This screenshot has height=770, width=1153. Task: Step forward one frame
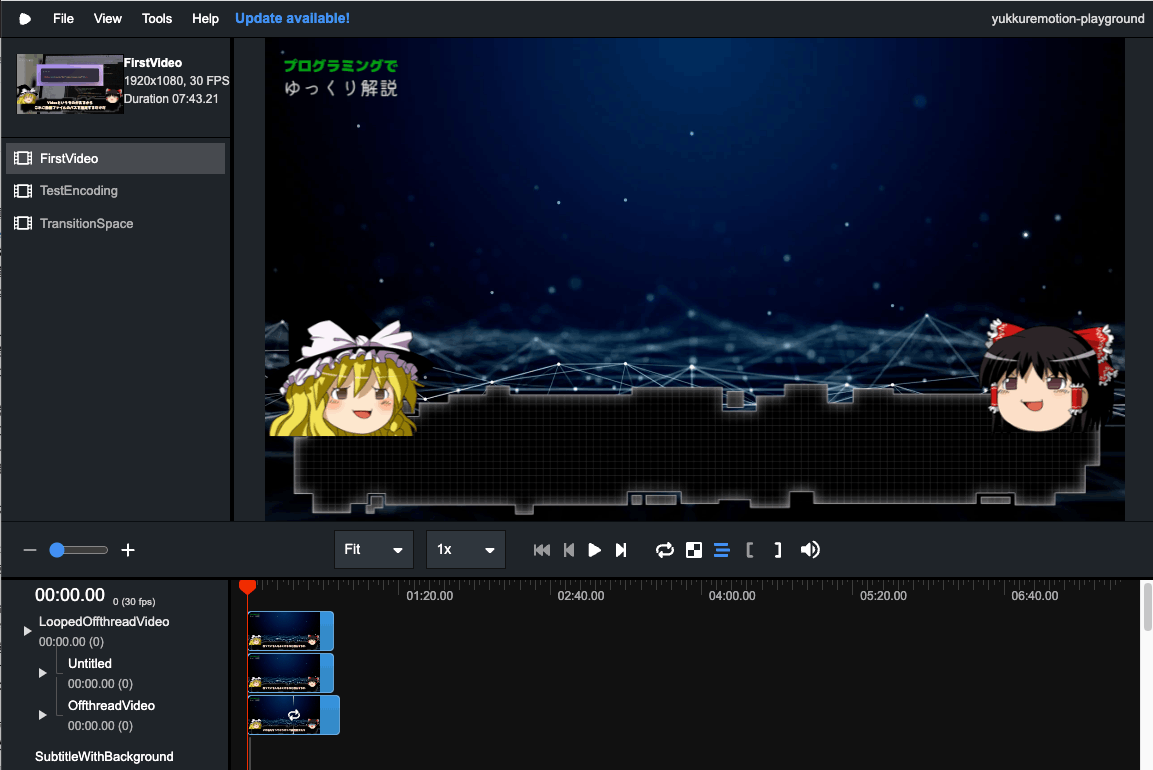pyautogui.click(x=621, y=550)
